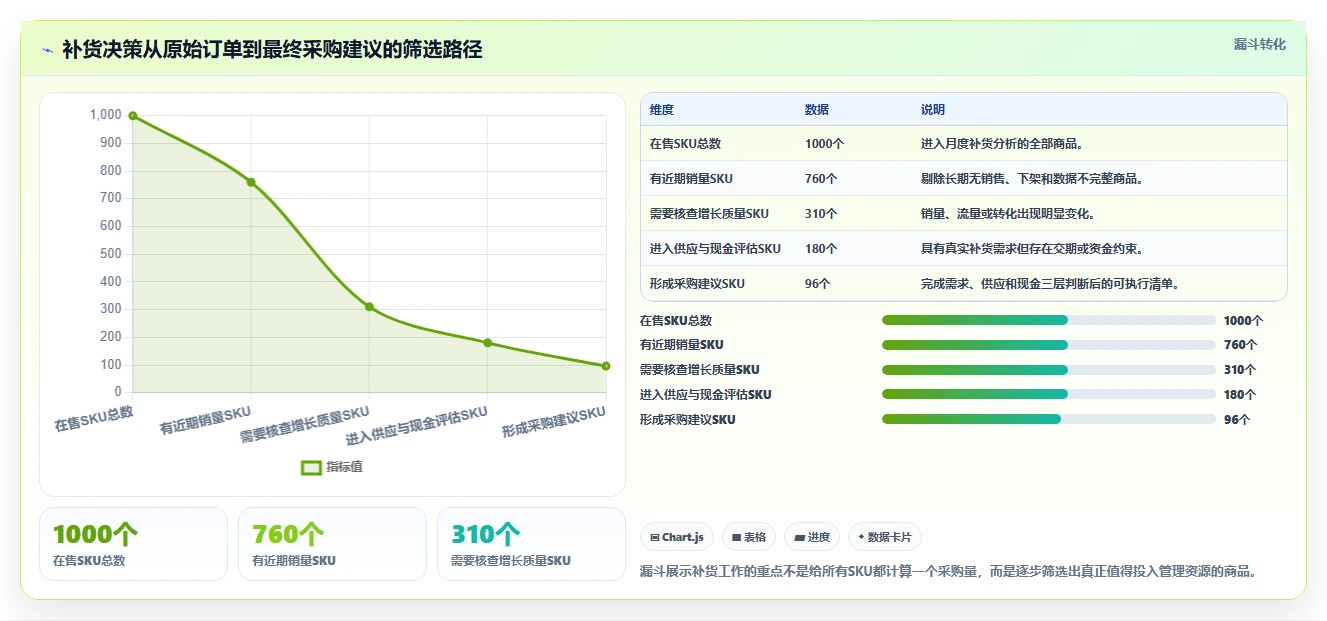Click the 表格 chip
The image size is (1327, 621).
749,537
